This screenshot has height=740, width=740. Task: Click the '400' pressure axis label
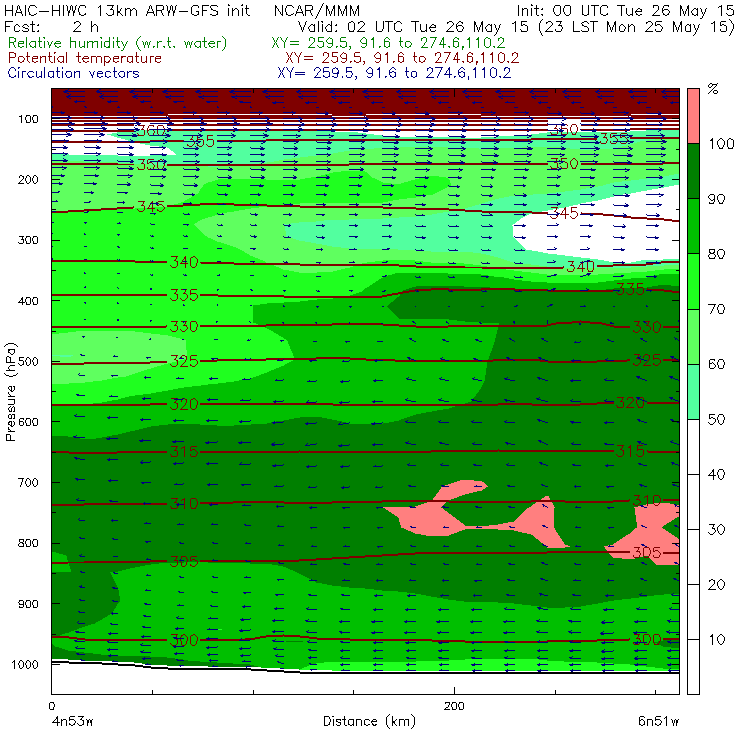pyautogui.click(x=28, y=301)
